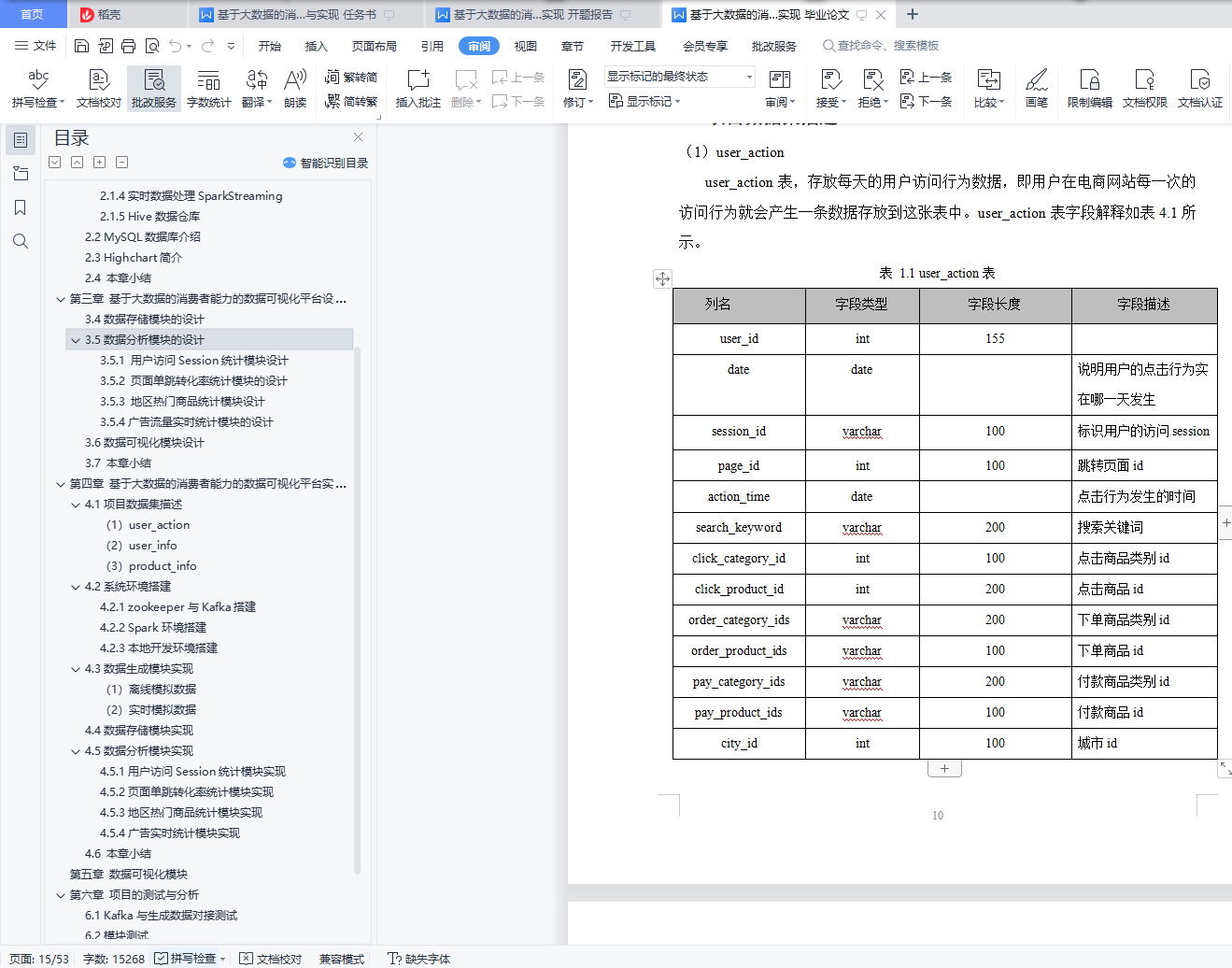This screenshot has height=968, width=1232.
Task: Toggle 拼写检查 in status bar
Action: click(x=191, y=959)
